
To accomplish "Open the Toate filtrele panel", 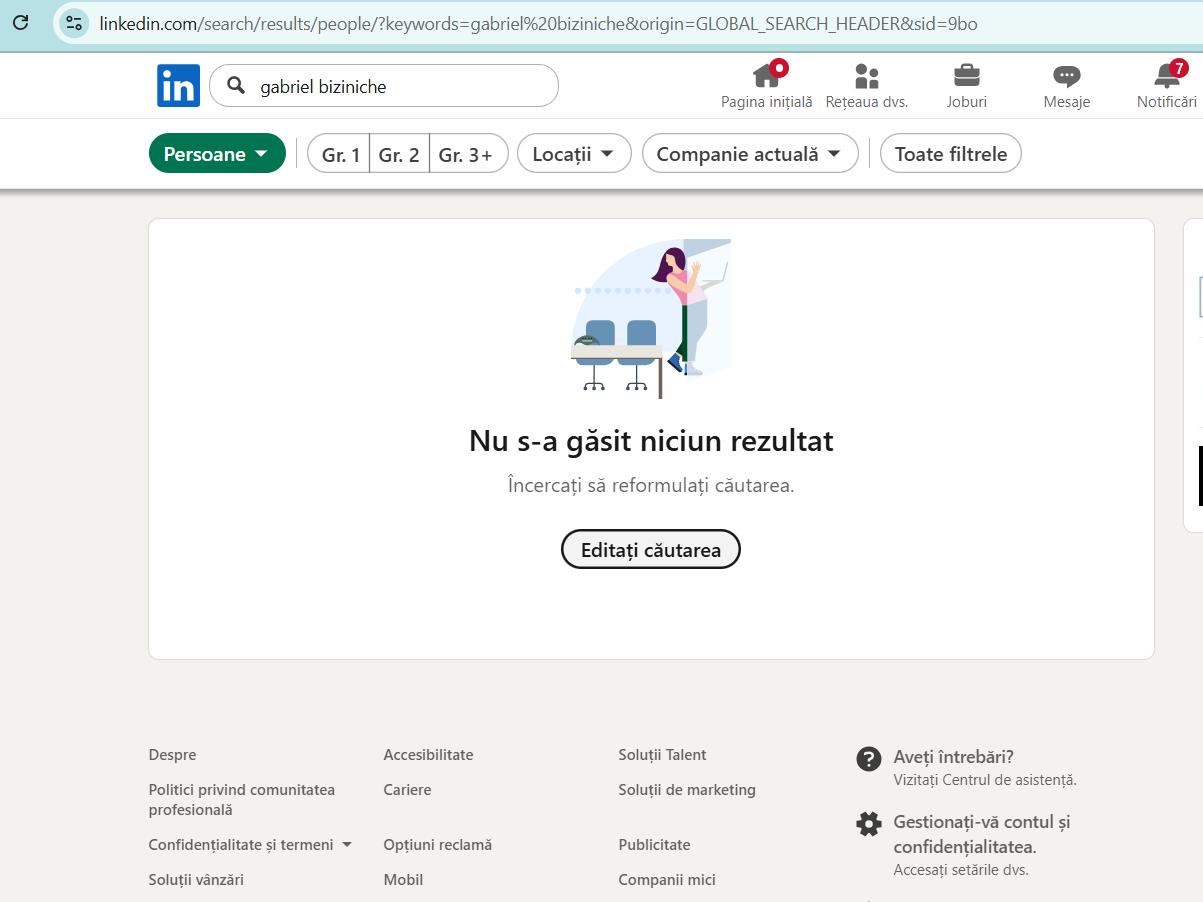I will [x=950, y=154].
